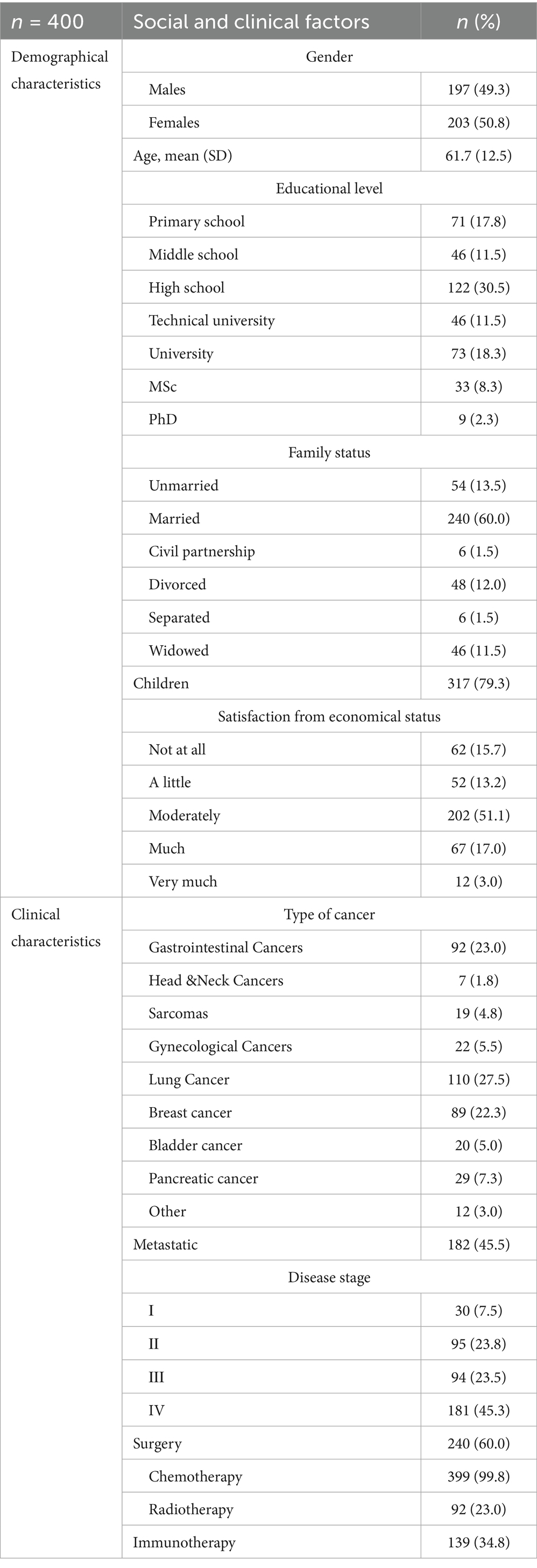This screenshot has width=537, height=1568.
Task: Click the 'Educational level' section heading
Action: coord(329,189)
